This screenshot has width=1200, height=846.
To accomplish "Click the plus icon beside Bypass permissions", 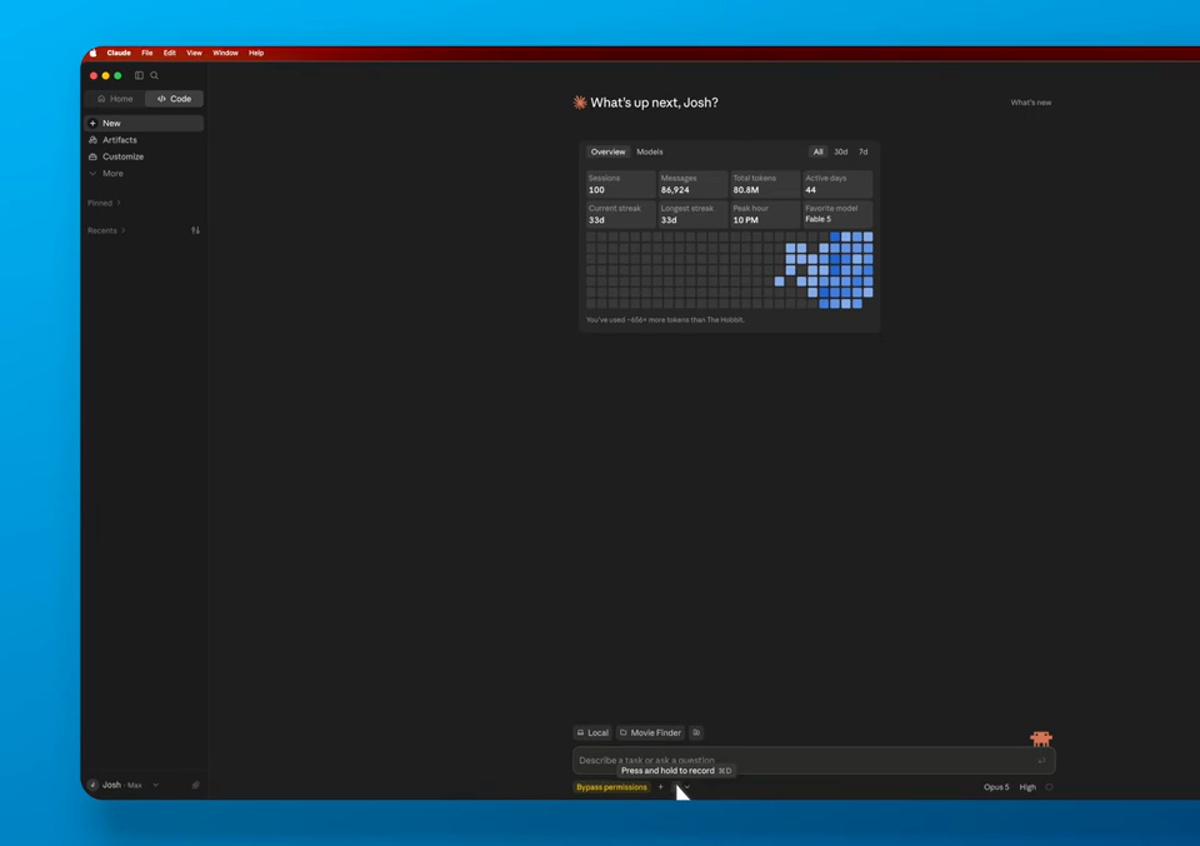I will pyautogui.click(x=660, y=787).
